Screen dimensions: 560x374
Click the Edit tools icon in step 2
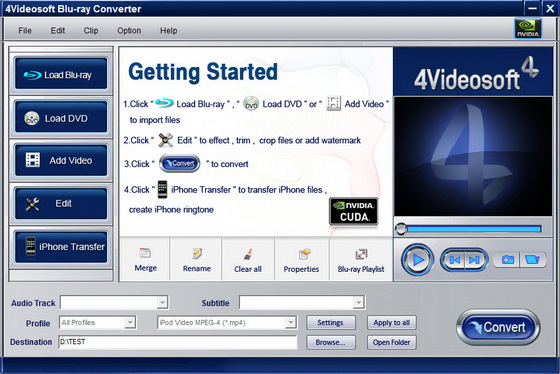tap(166, 140)
